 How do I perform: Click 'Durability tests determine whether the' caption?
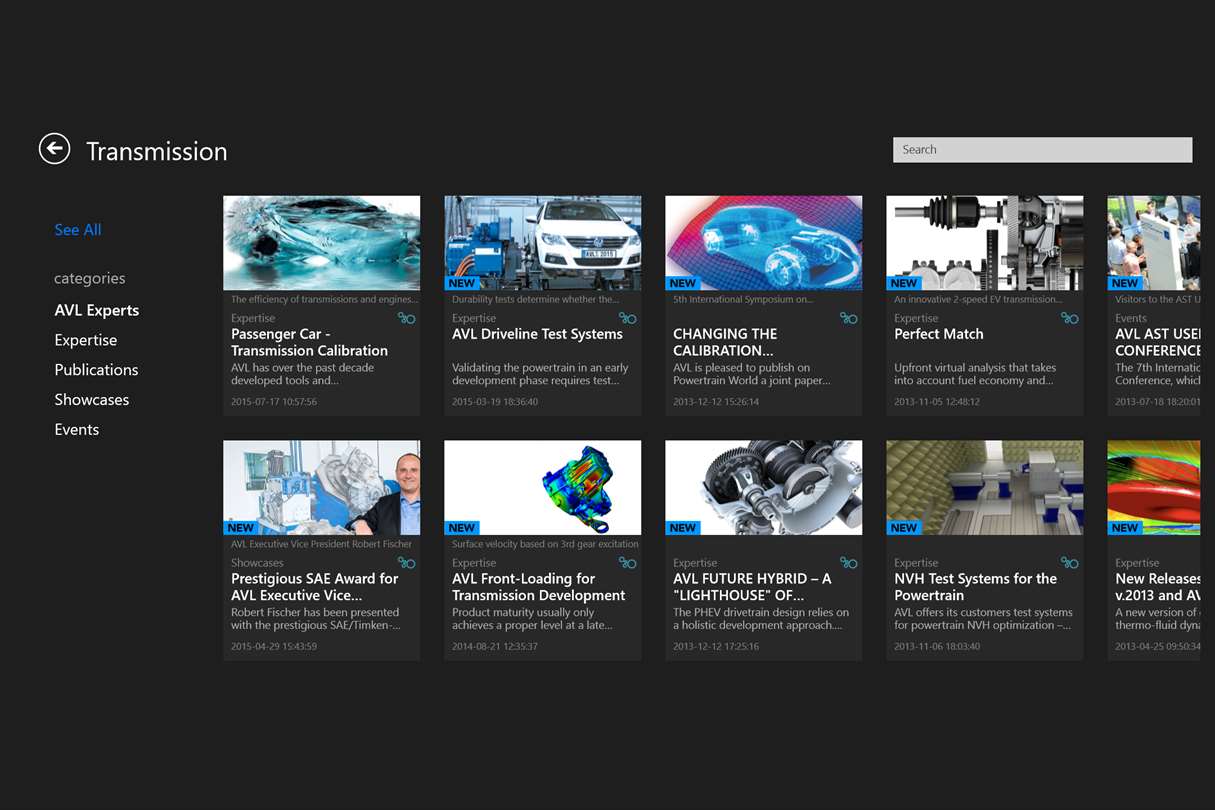[535, 299]
